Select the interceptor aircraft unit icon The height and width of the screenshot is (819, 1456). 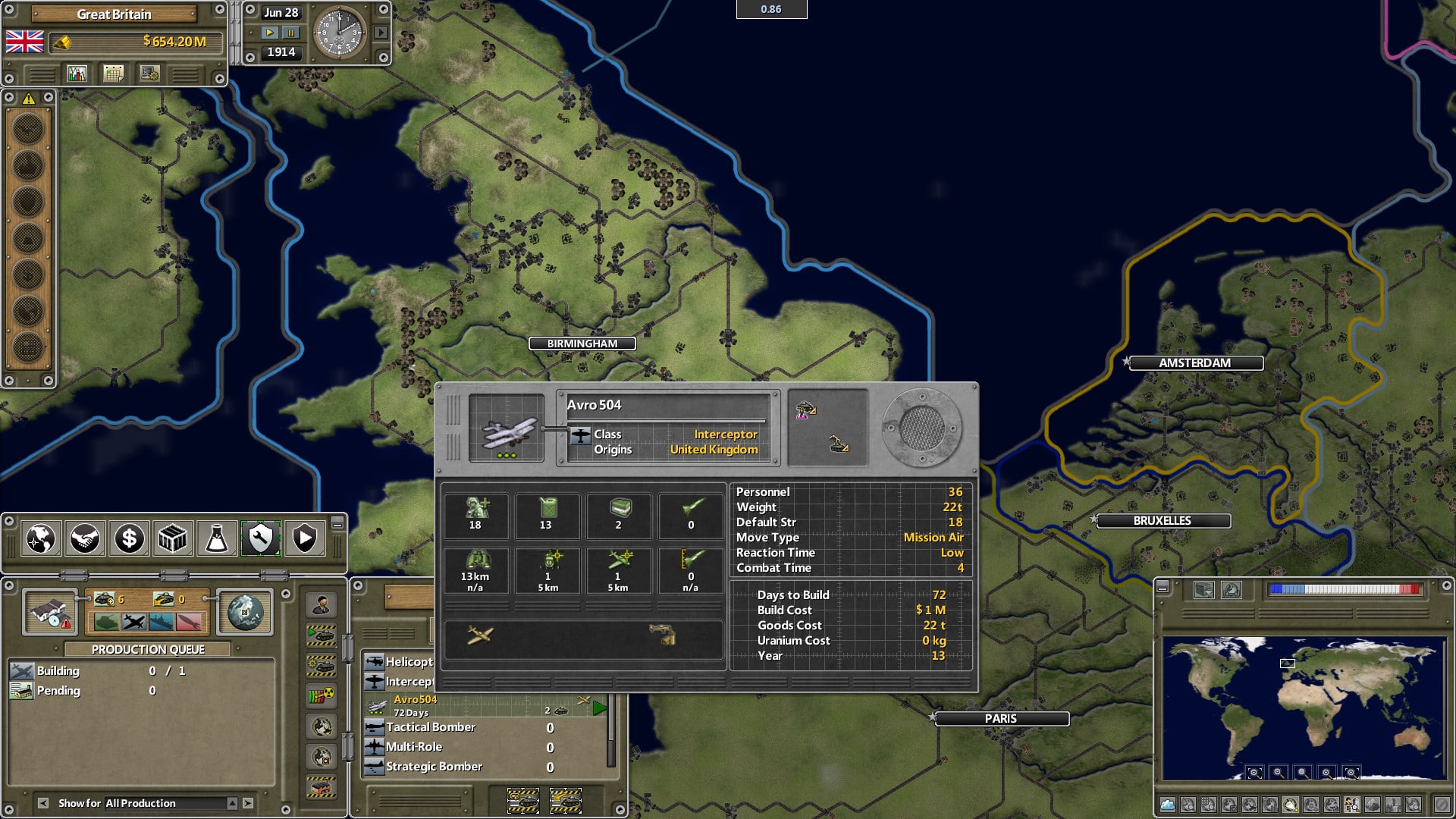[374, 681]
